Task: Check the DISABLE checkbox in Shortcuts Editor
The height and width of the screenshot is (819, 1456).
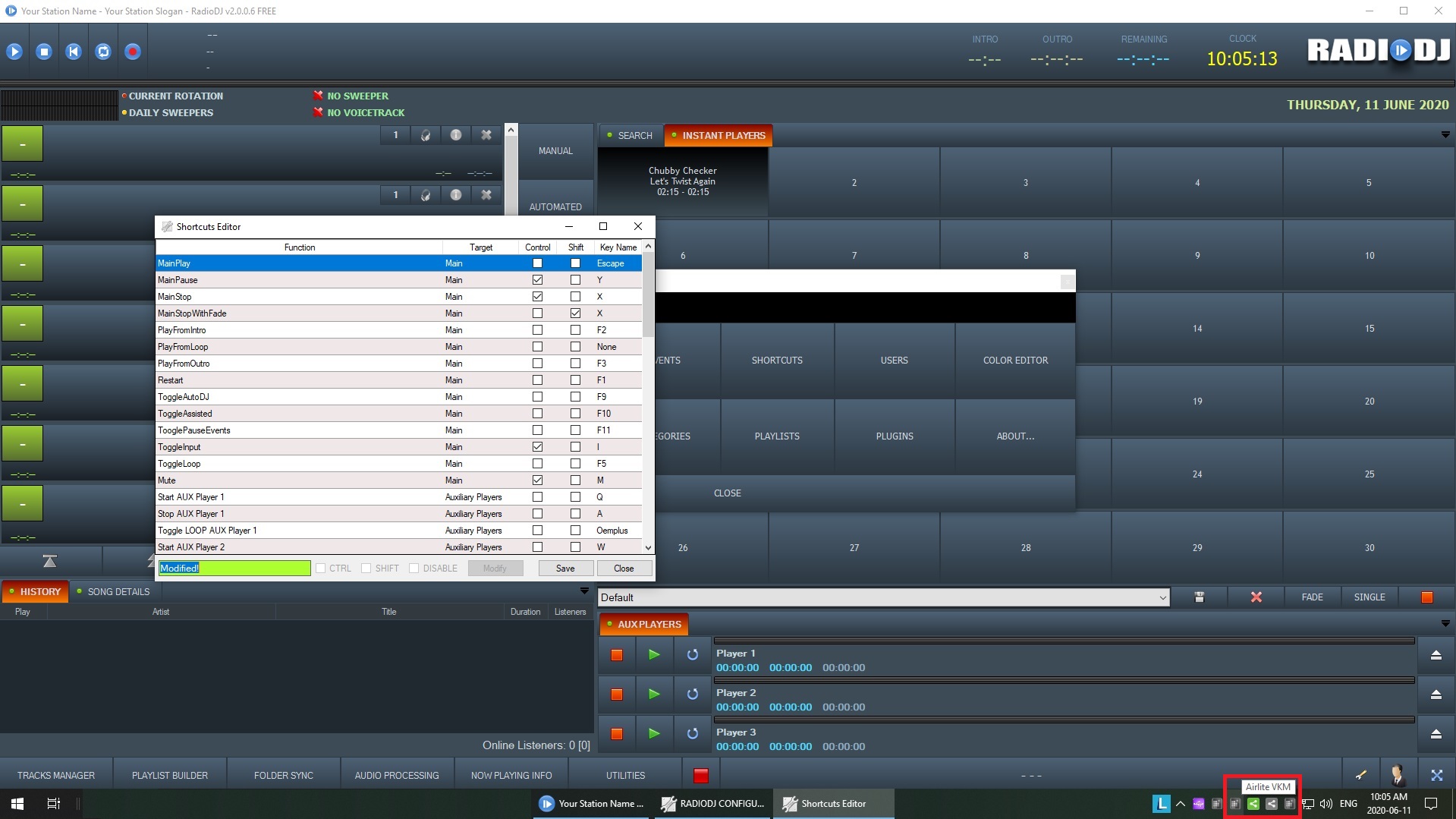Action: tap(414, 569)
